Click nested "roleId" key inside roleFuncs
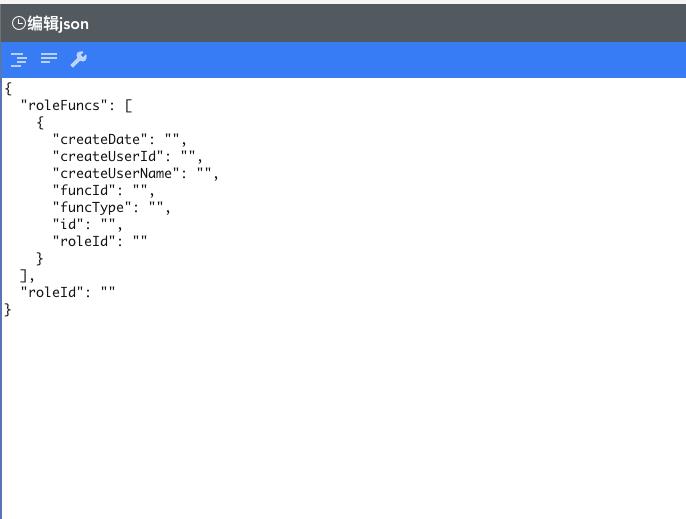The width and height of the screenshot is (686, 519). click(84, 241)
